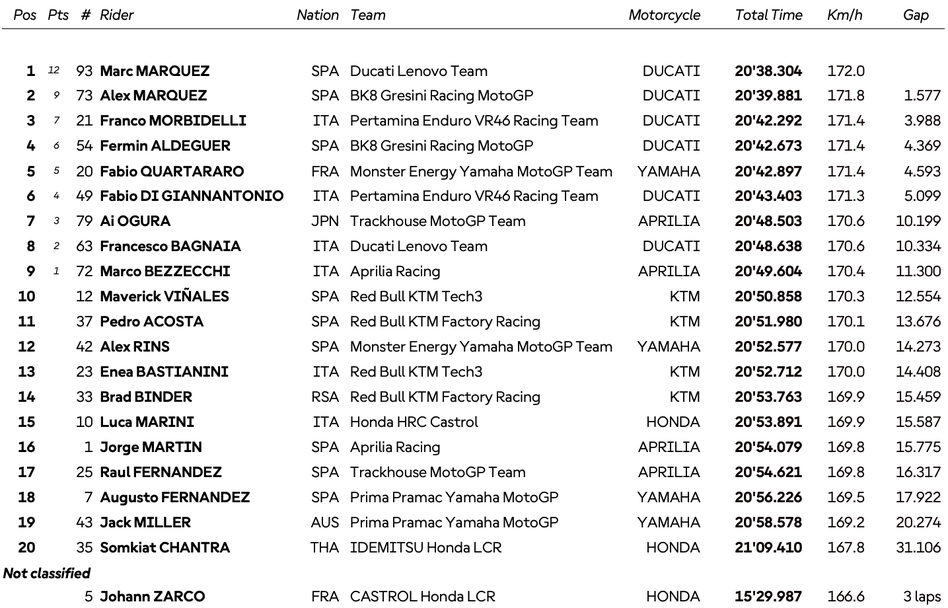Screen dimensions: 948x608
Task: Click Franco MORBIDELLI's name
Action: pyautogui.click(x=172, y=121)
